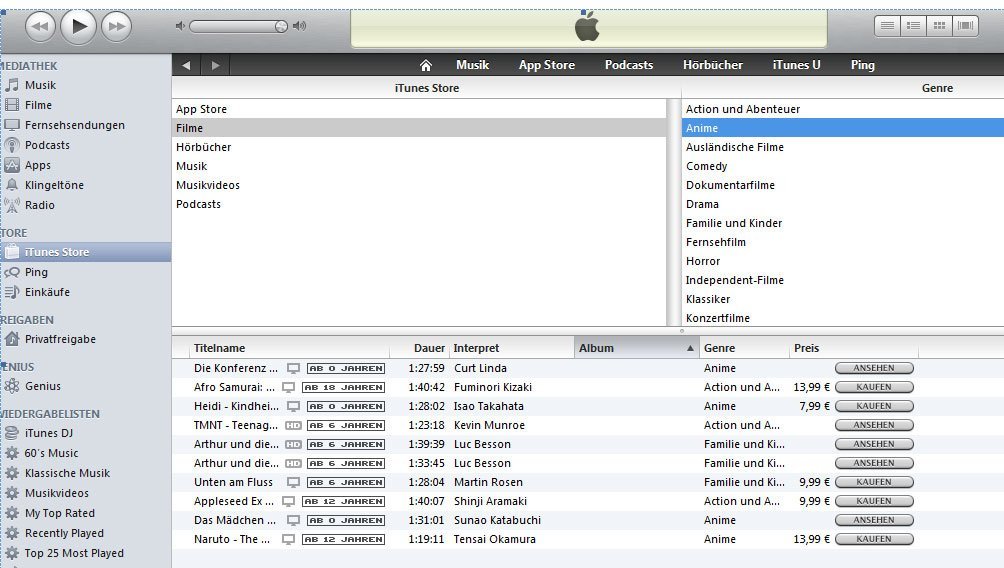
Task: Open Podcasts library in the sidebar
Action: pos(47,145)
